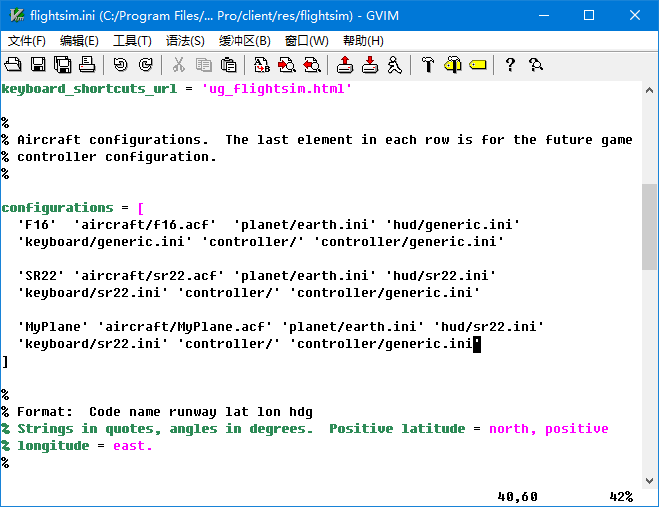Click 'aircraft/MyPlane.acf' path text

pyautogui.click(x=185, y=326)
